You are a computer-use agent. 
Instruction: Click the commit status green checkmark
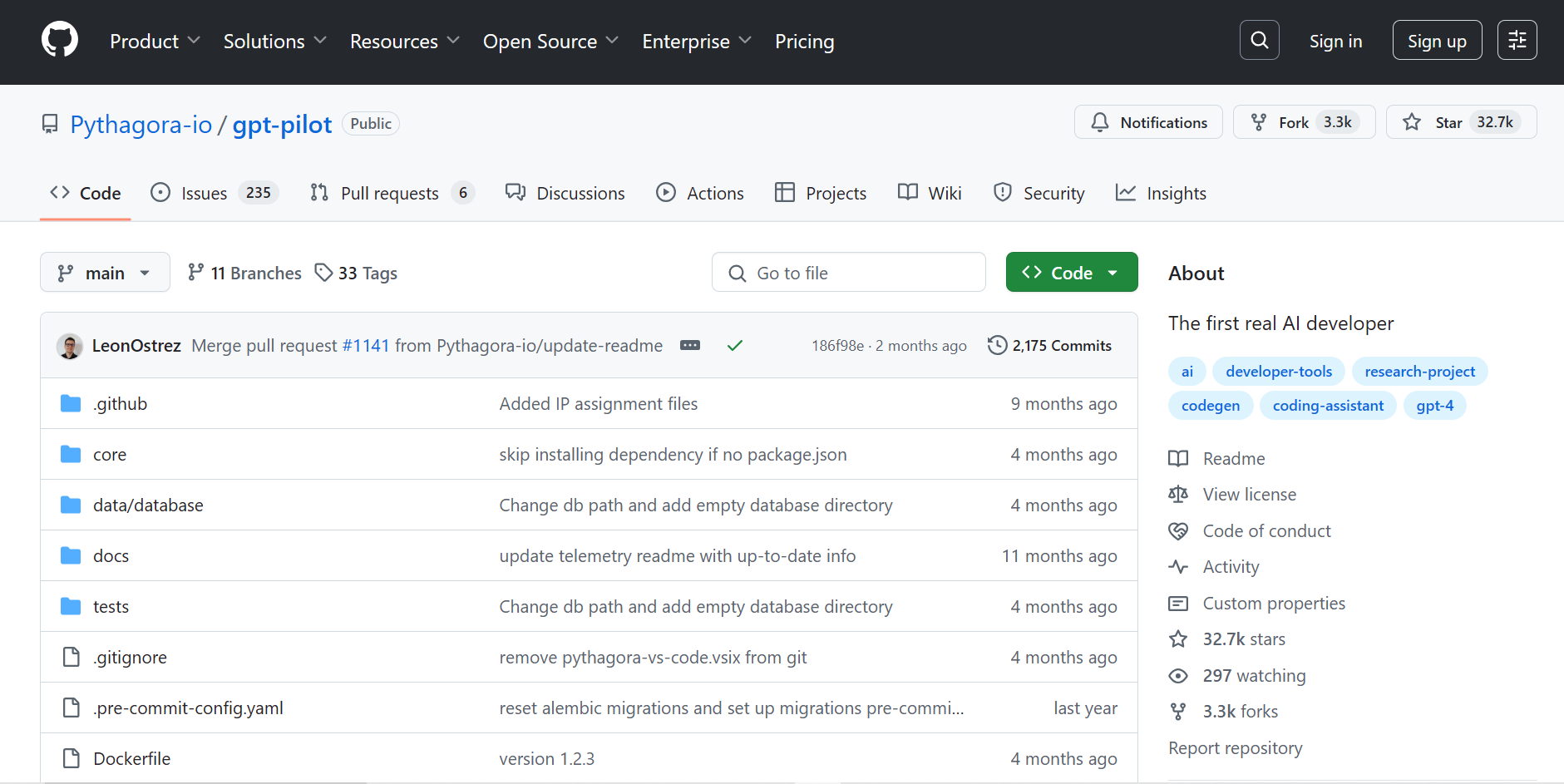point(734,345)
